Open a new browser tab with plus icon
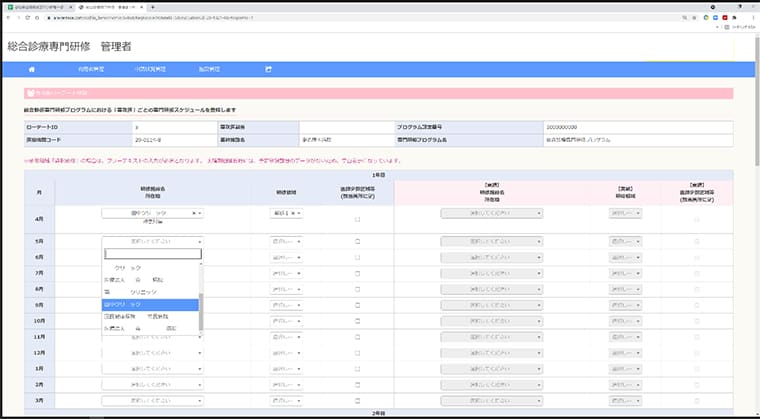Screen dimensions: 760x419 click(153, 7)
